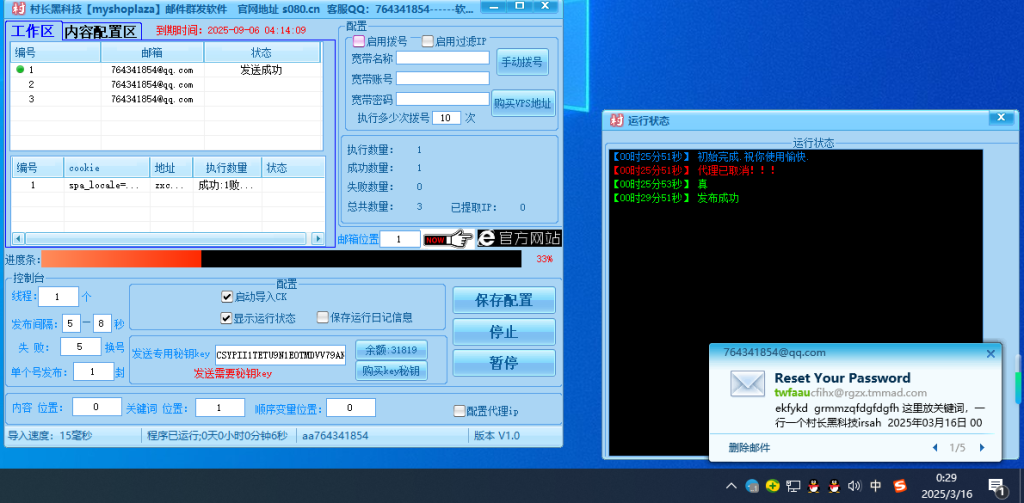Click the orange 进度条 progress bar
The image size is (1024, 503).
click(121, 259)
